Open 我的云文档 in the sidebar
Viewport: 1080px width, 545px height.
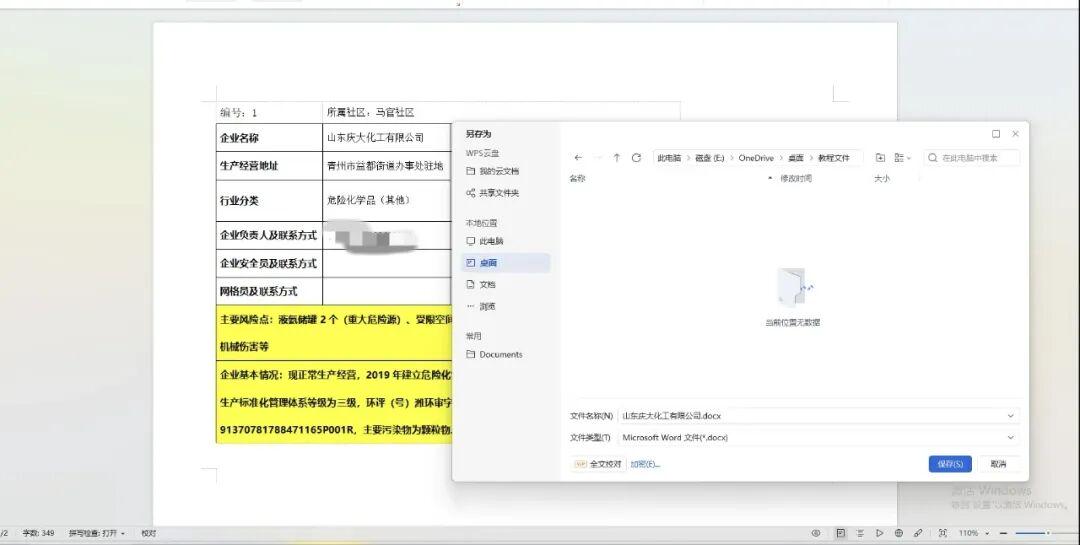click(498, 171)
